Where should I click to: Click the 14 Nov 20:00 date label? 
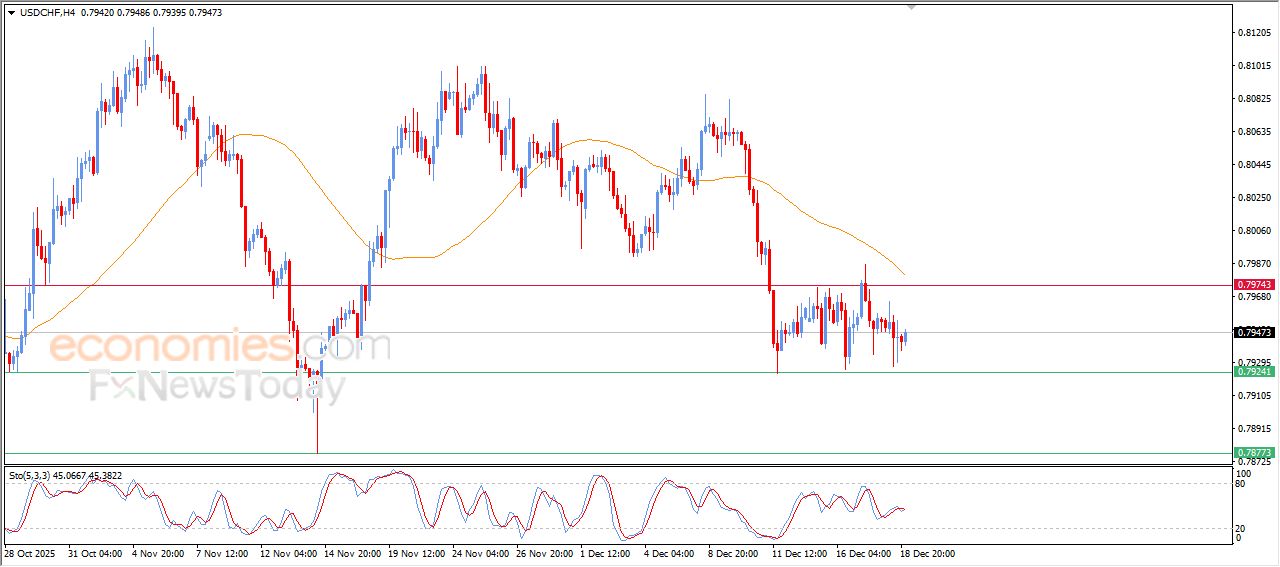pyautogui.click(x=349, y=552)
